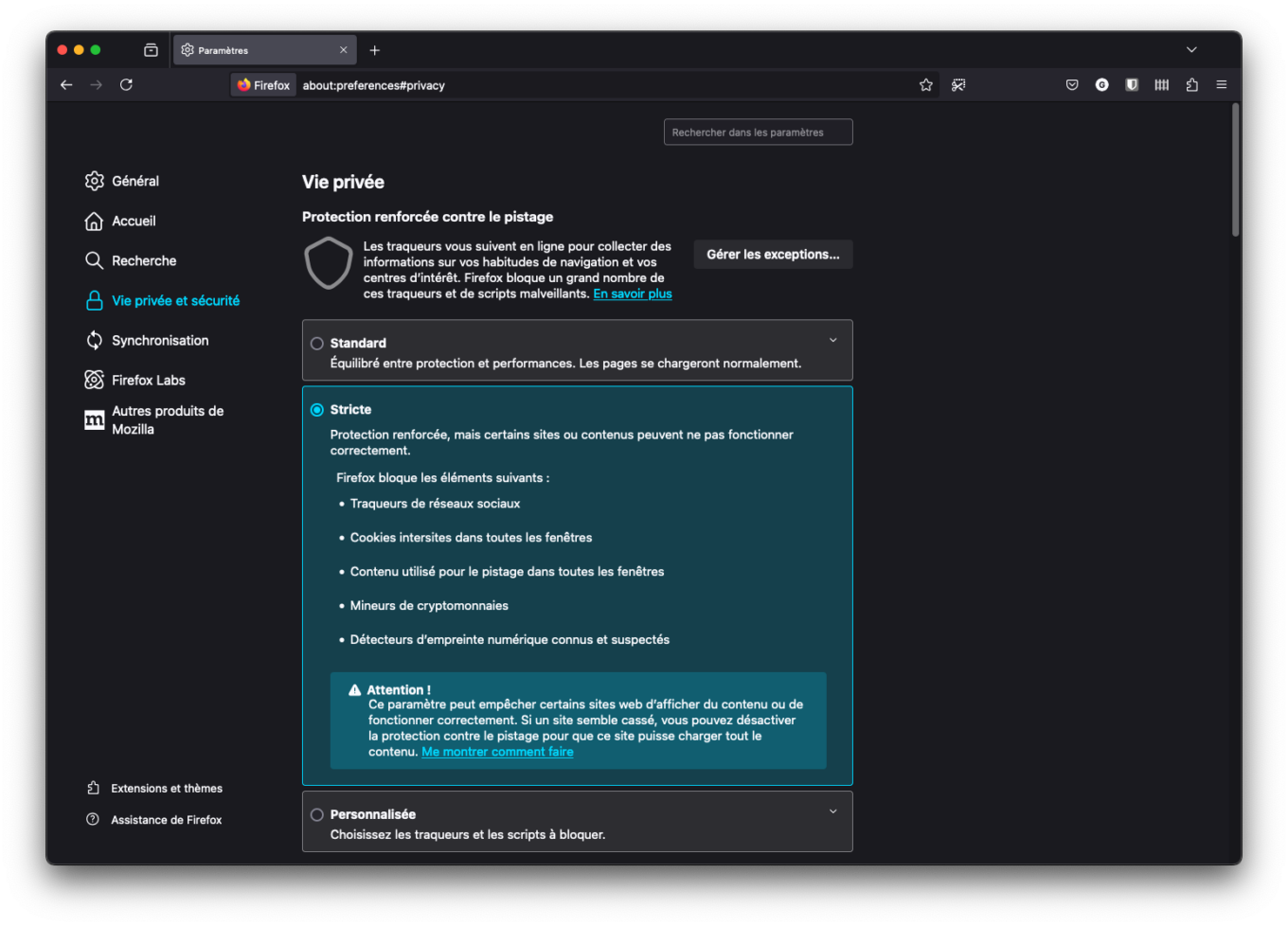The height and width of the screenshot is (926, 1288).
Task: Click the shield illustration beside tracking description
Action: tap(329, 263)
